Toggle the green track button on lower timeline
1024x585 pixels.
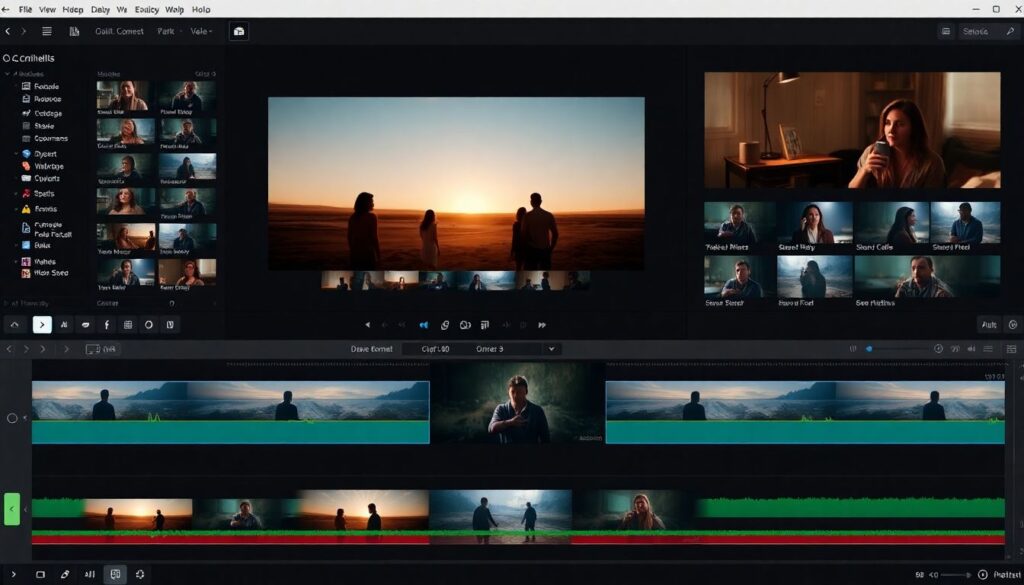click(x=12, y=509)
